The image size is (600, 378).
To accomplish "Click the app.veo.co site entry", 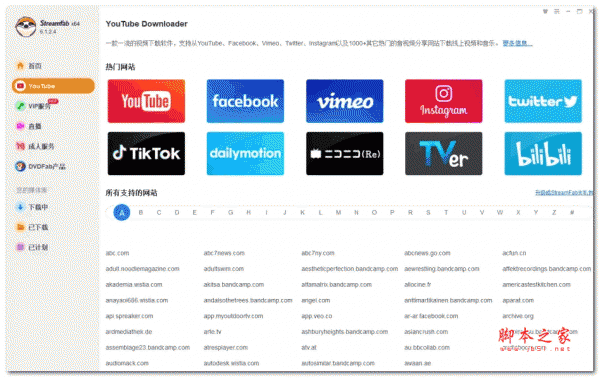I will 316,316.
